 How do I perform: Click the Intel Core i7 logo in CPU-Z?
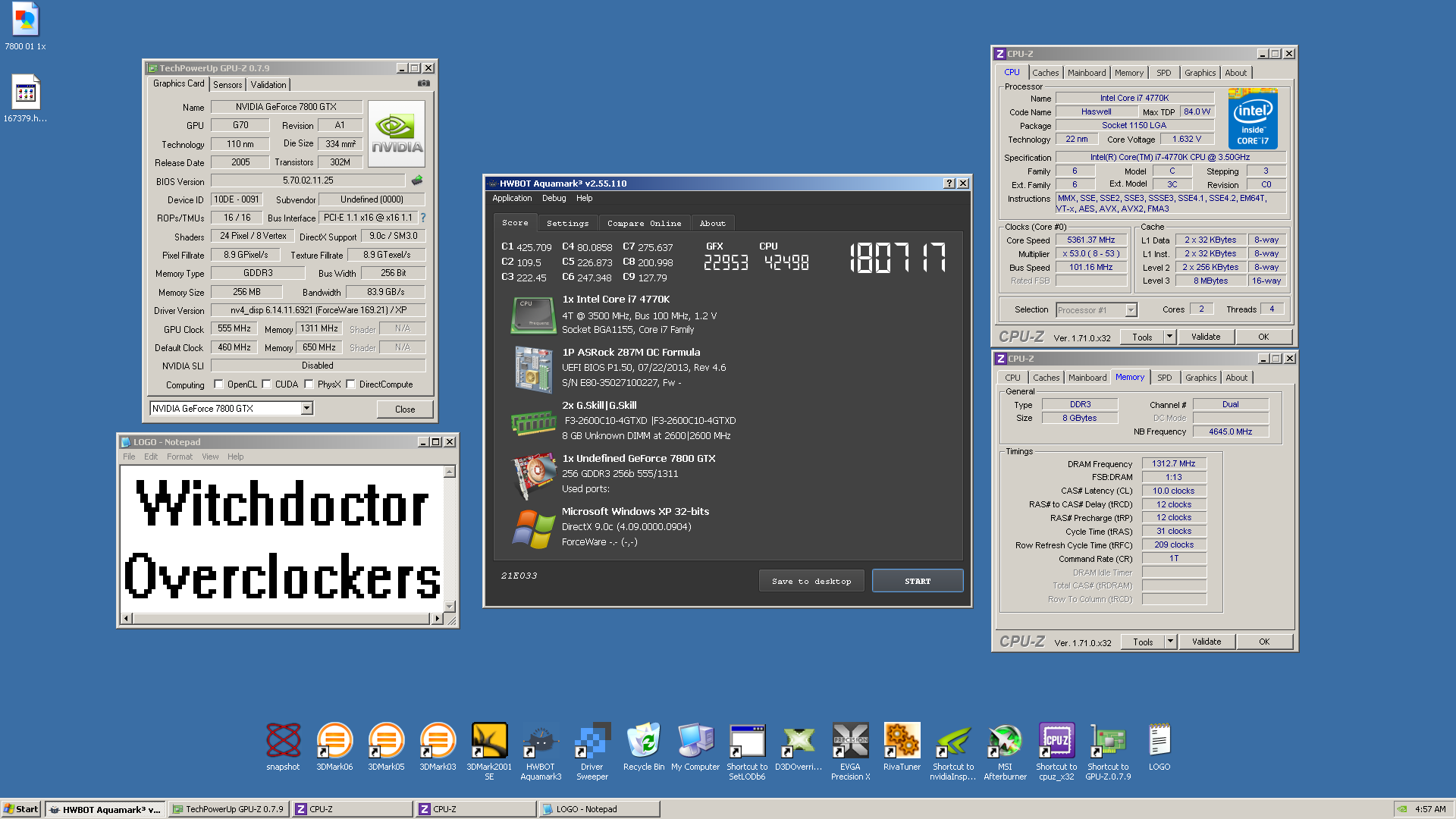click(1253, 119)
